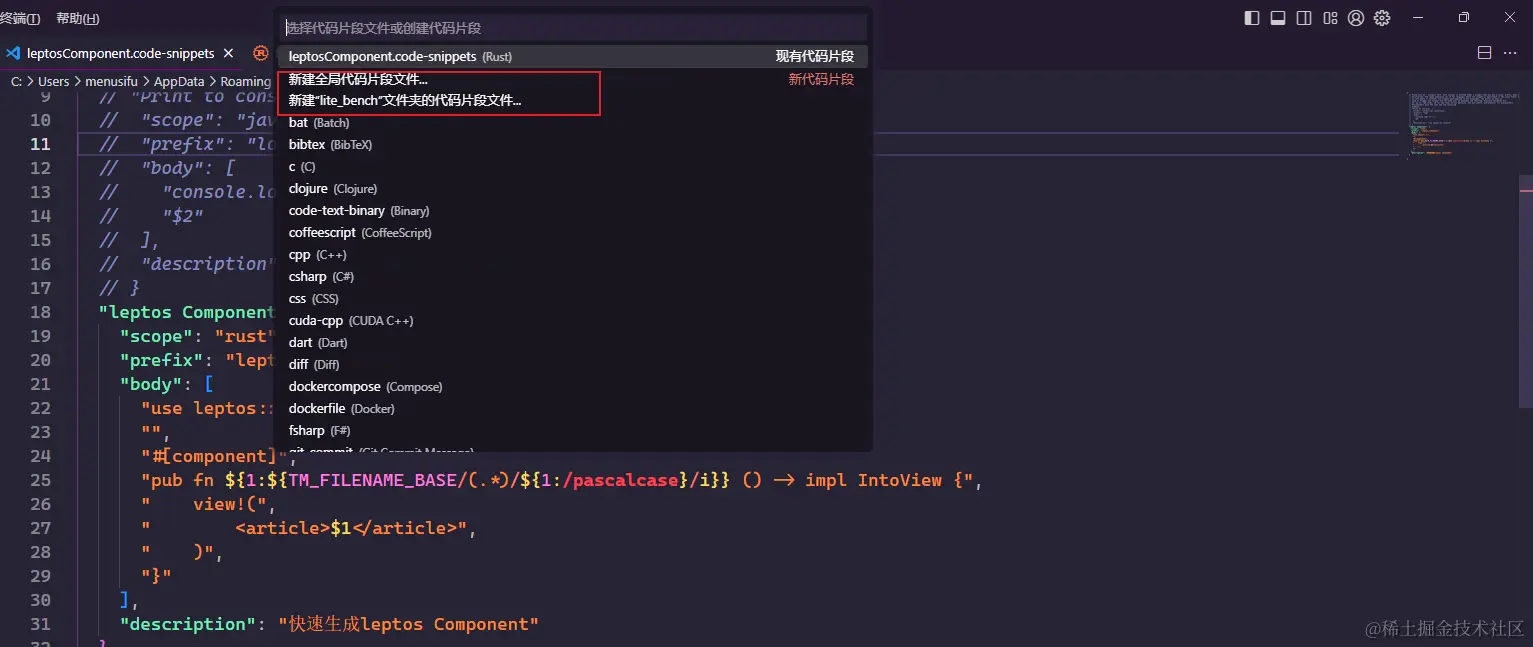
Task: Open the 终端(T) menu
Action: [20, 18]
